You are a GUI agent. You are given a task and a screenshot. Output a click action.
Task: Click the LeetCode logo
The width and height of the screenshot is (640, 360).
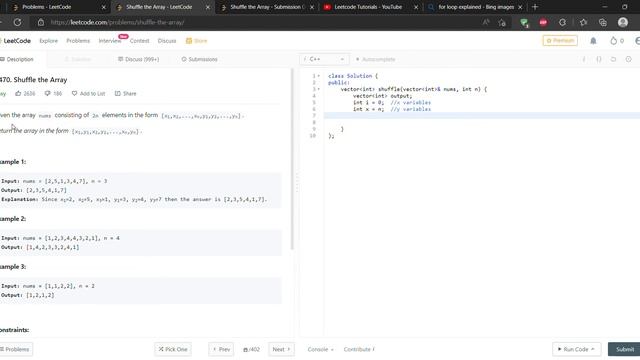click(x=16, y=41)
